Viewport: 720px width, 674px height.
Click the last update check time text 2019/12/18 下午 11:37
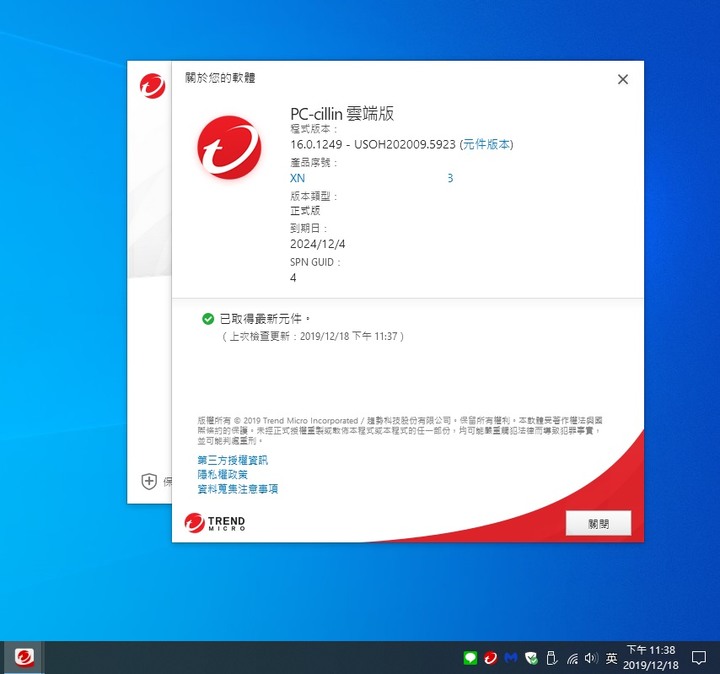click(x=349, y=336)
